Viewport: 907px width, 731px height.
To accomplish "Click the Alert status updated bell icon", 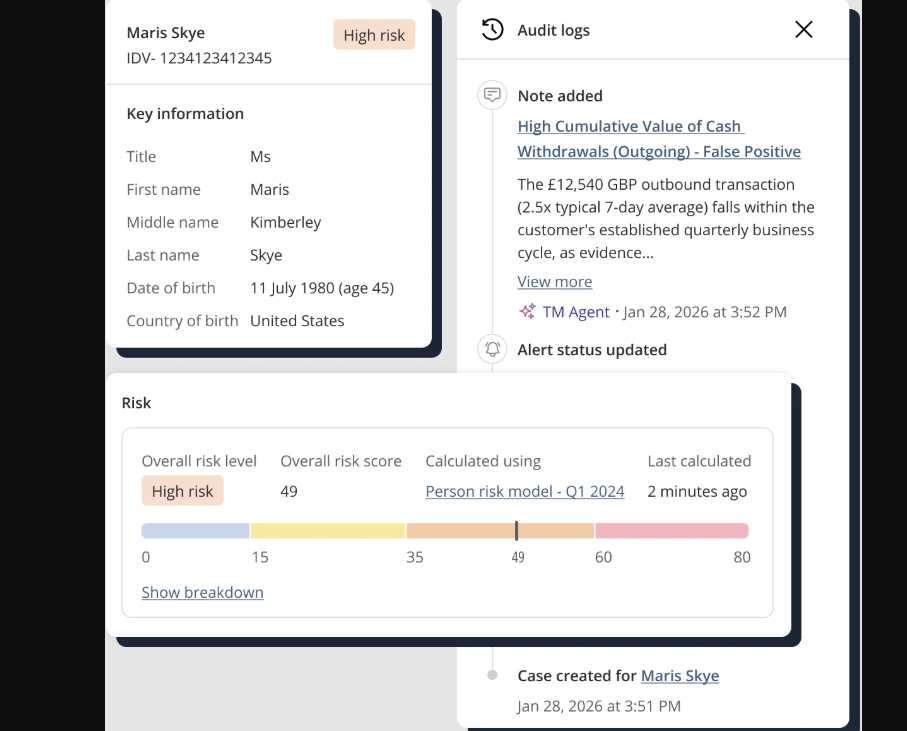I will tap(492, 350).
